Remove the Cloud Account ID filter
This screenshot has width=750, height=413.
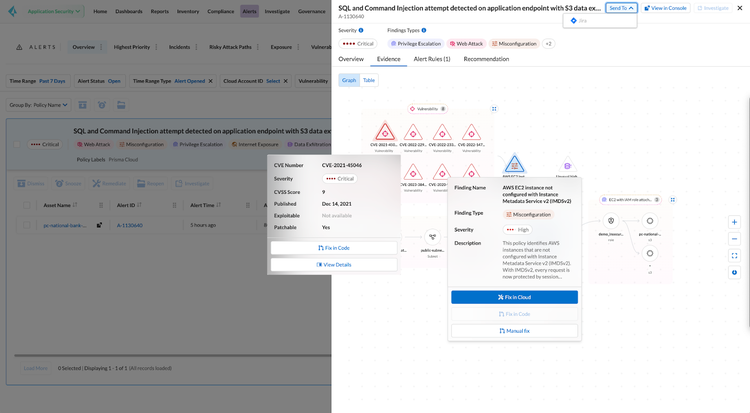[x=286, y=81]
